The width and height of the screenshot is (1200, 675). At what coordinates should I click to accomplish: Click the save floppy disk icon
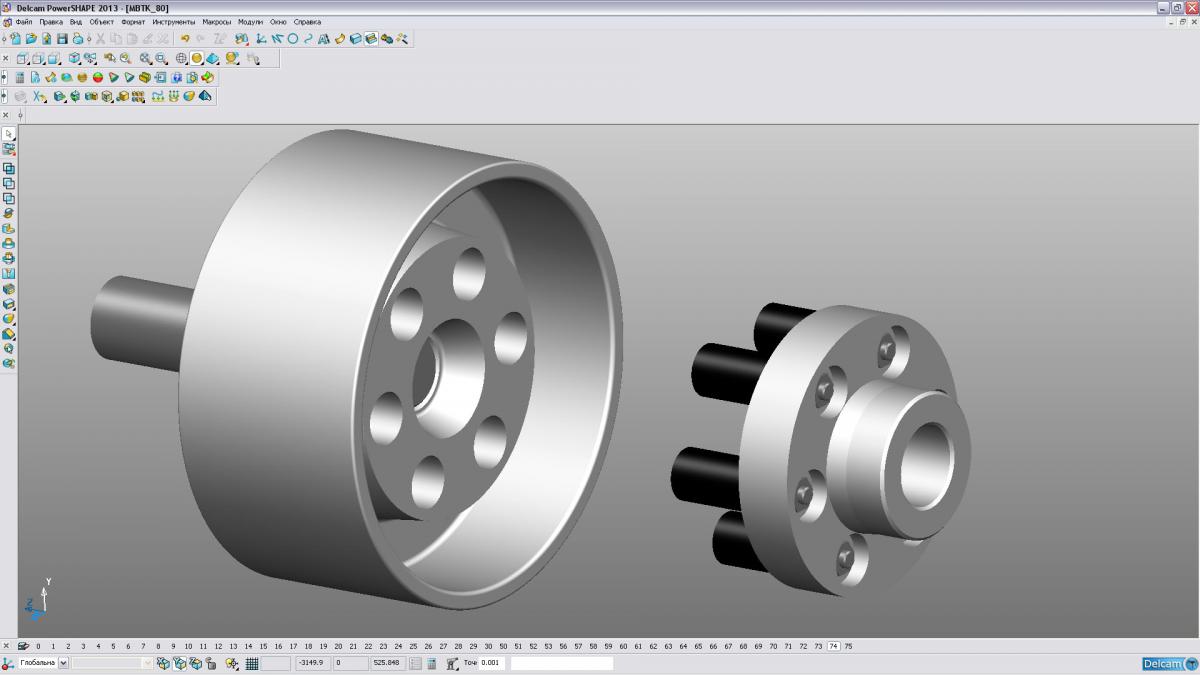tap(62, 38)
